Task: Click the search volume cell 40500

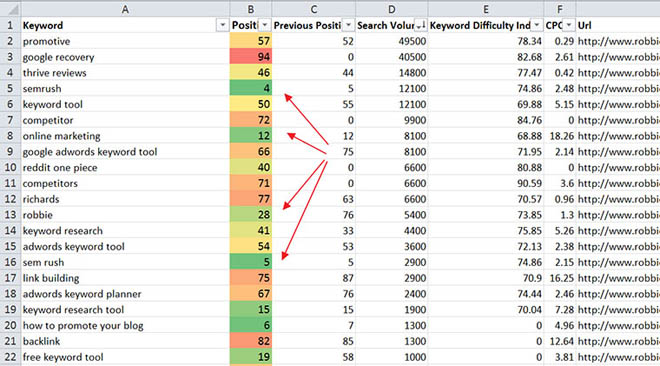Action: (x=391, y=57)
